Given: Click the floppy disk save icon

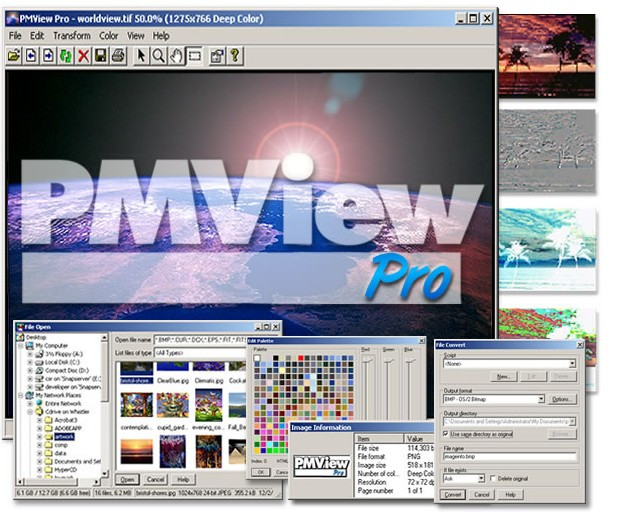Looking at the screenshot, I should coord(100,56).
